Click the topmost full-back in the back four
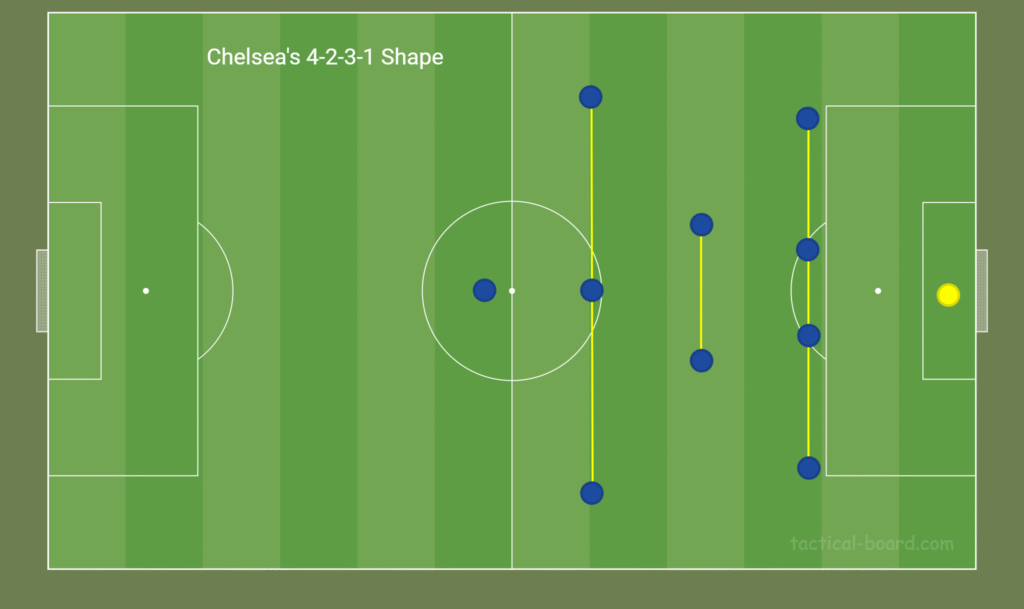Image resolution: width=1024 pixels, height=609 pixels. point(808,118)
